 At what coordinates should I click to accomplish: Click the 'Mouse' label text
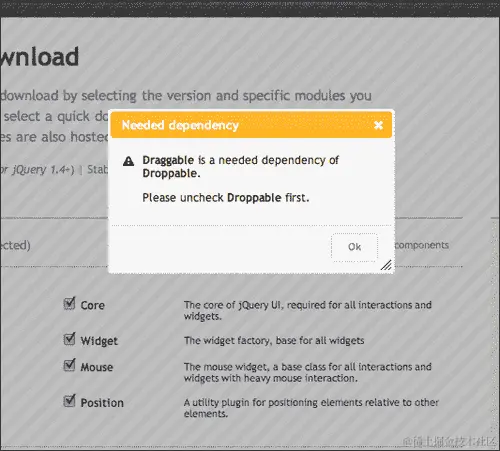pyautogui.click(x=97, y=367)
